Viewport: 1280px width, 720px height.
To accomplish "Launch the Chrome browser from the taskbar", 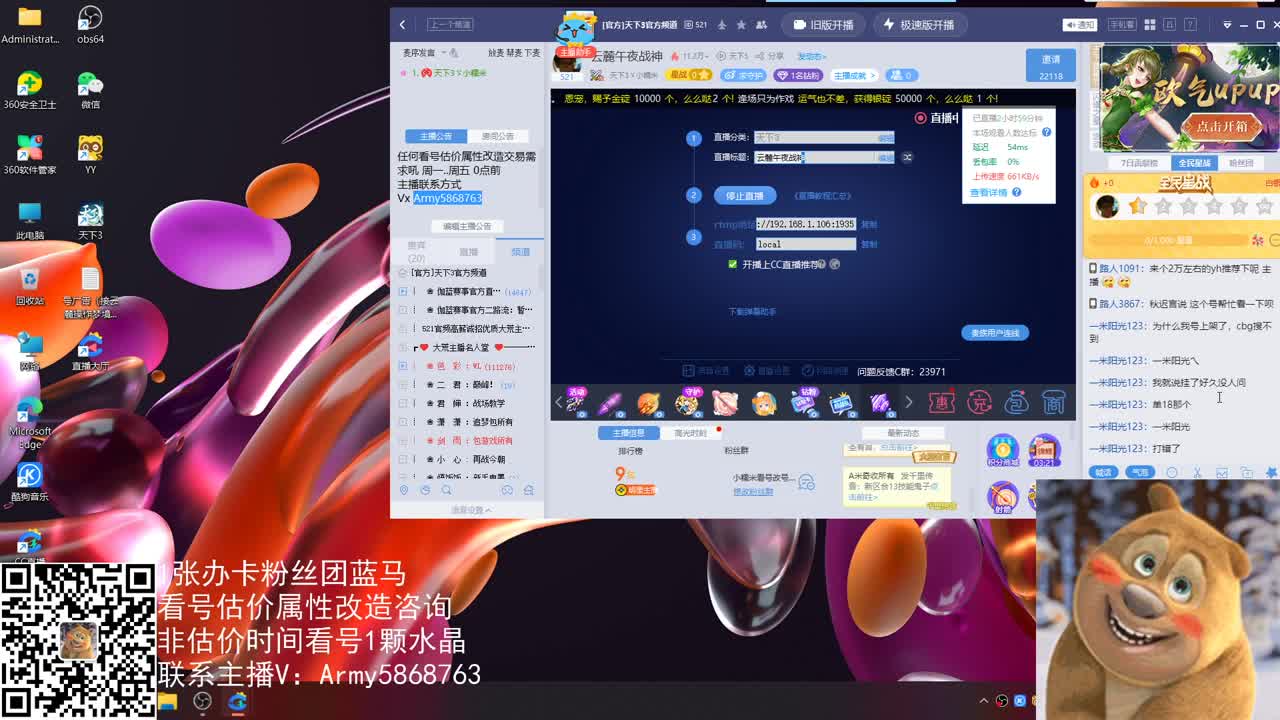I will pyautogui.click(x=237, y=703).
